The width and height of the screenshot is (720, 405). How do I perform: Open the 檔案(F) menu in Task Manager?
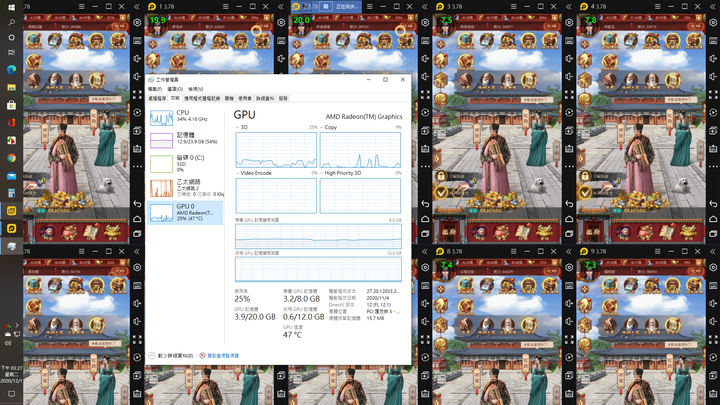155,89
